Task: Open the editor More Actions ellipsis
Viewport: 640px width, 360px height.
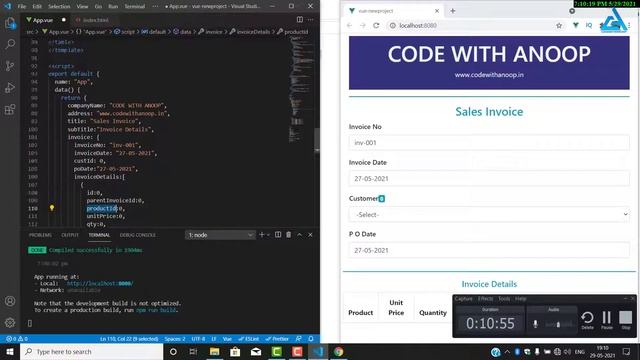Action: [311, 20]
